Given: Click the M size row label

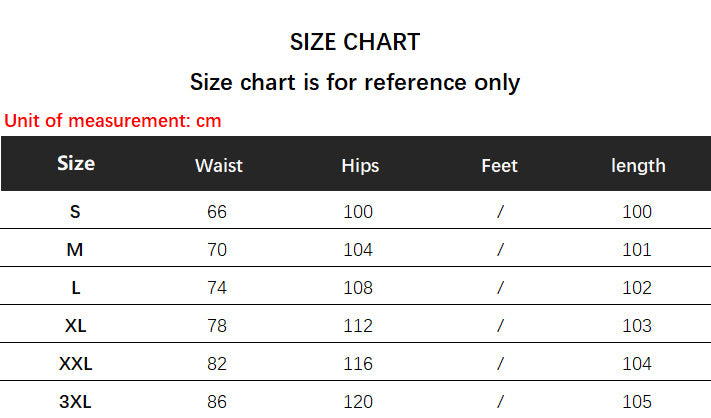Looking at the screenshot, I should click(x=75, y=250).
